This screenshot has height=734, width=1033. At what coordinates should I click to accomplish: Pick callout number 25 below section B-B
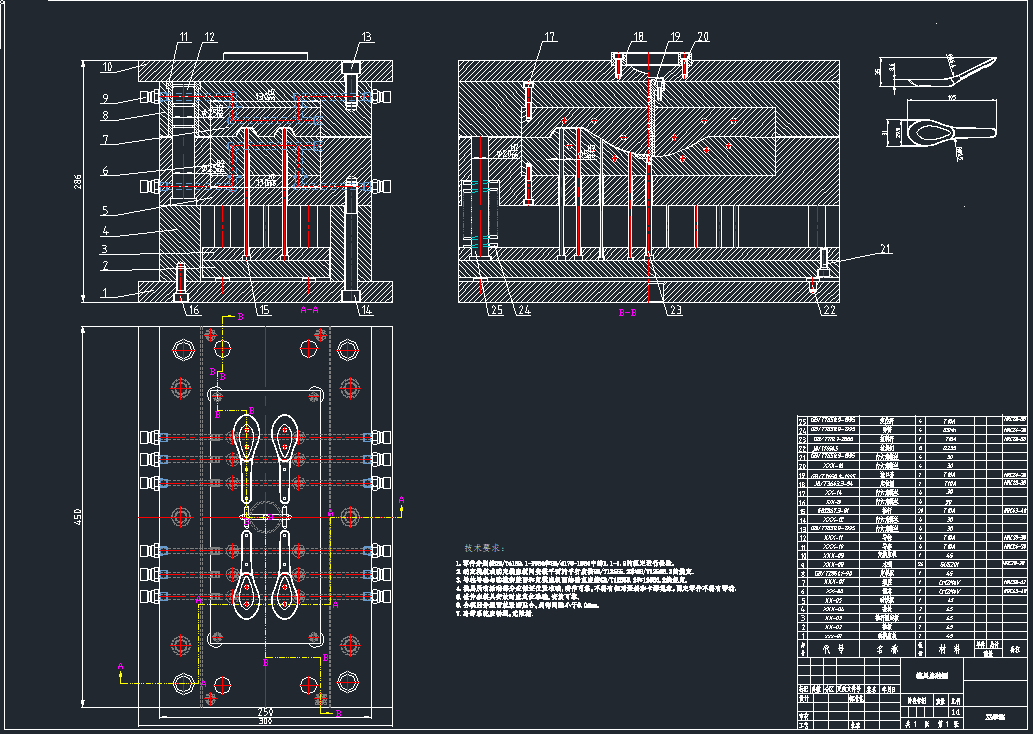pos(496,310)
